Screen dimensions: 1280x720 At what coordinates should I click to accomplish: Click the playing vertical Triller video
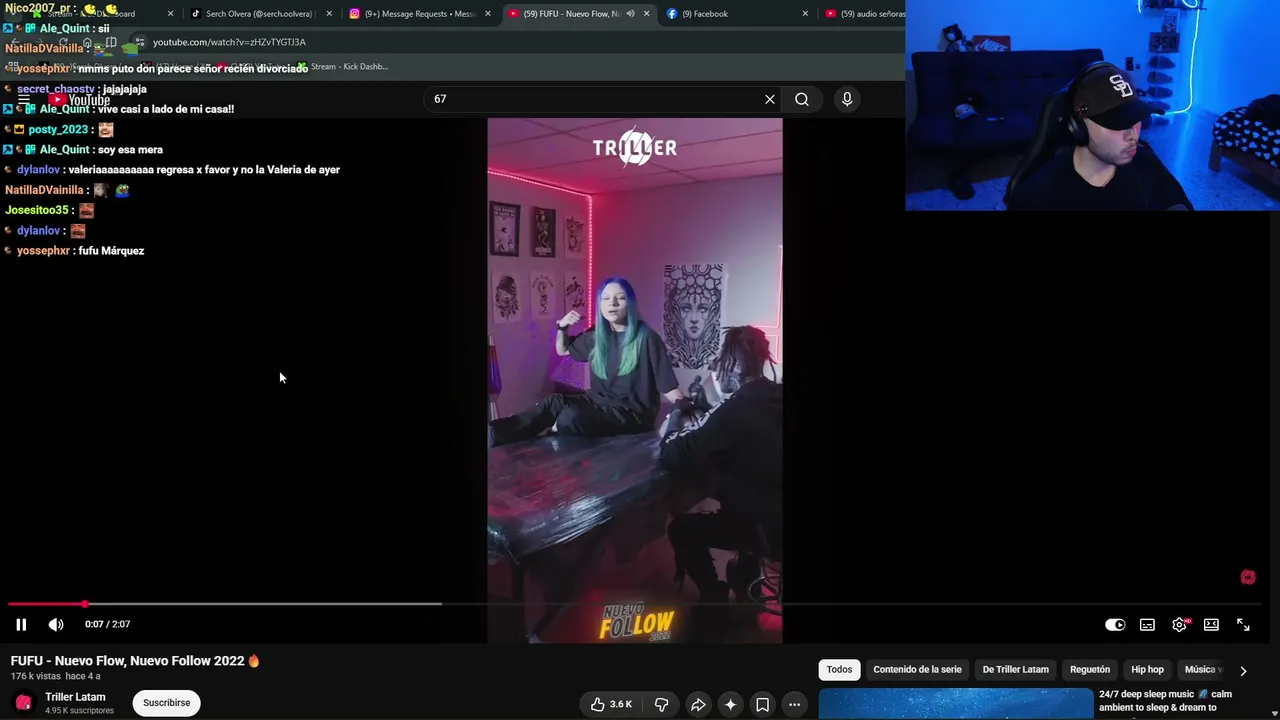(x=635, y=380)
